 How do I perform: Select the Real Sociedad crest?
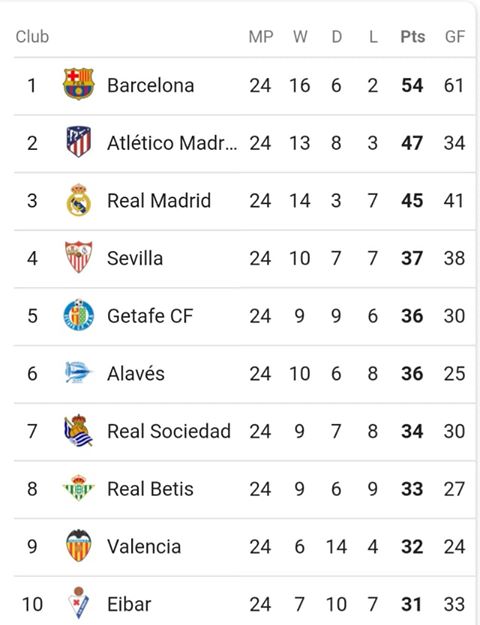pos(79,430)
